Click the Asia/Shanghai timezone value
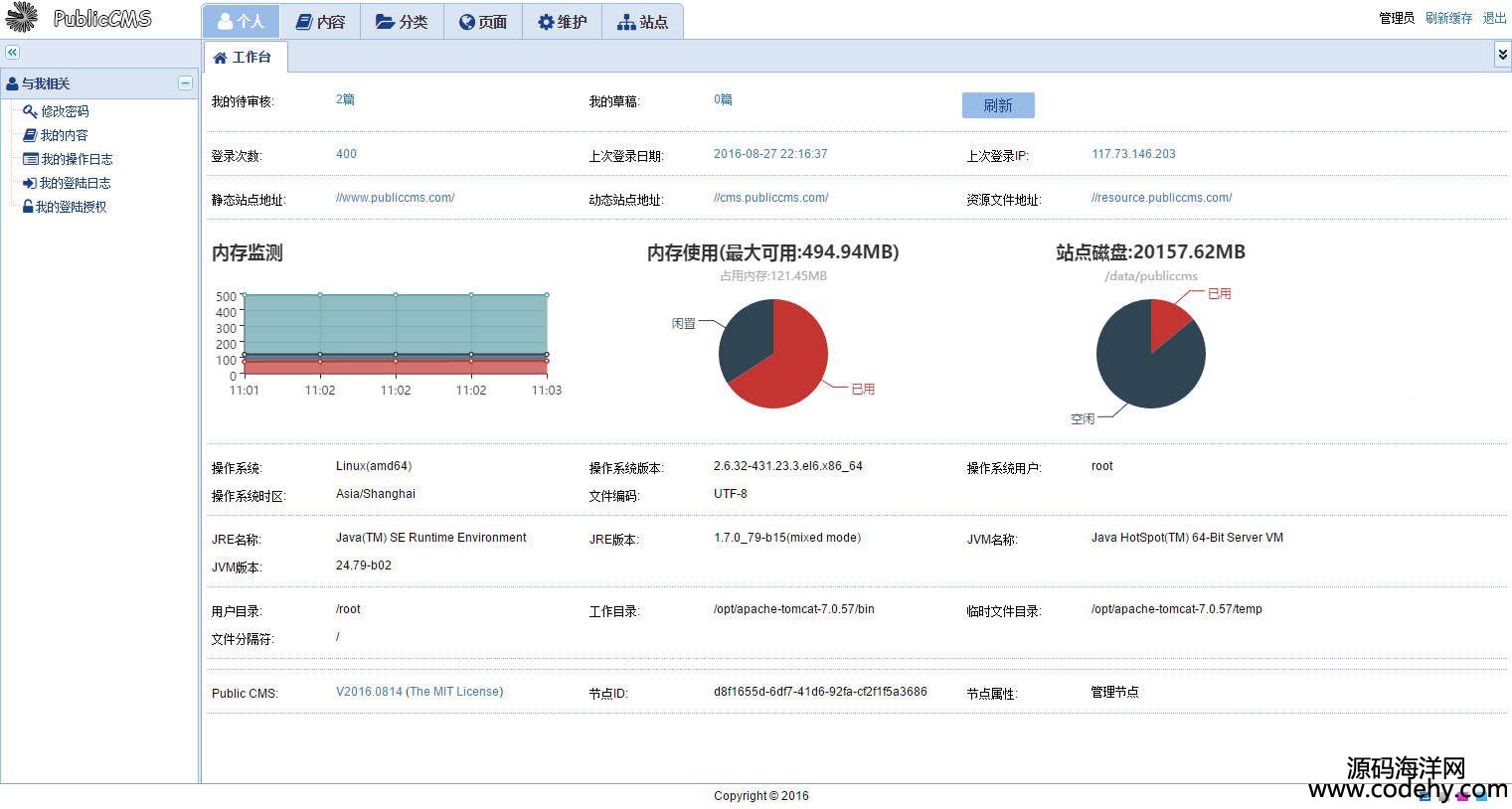 376,494
